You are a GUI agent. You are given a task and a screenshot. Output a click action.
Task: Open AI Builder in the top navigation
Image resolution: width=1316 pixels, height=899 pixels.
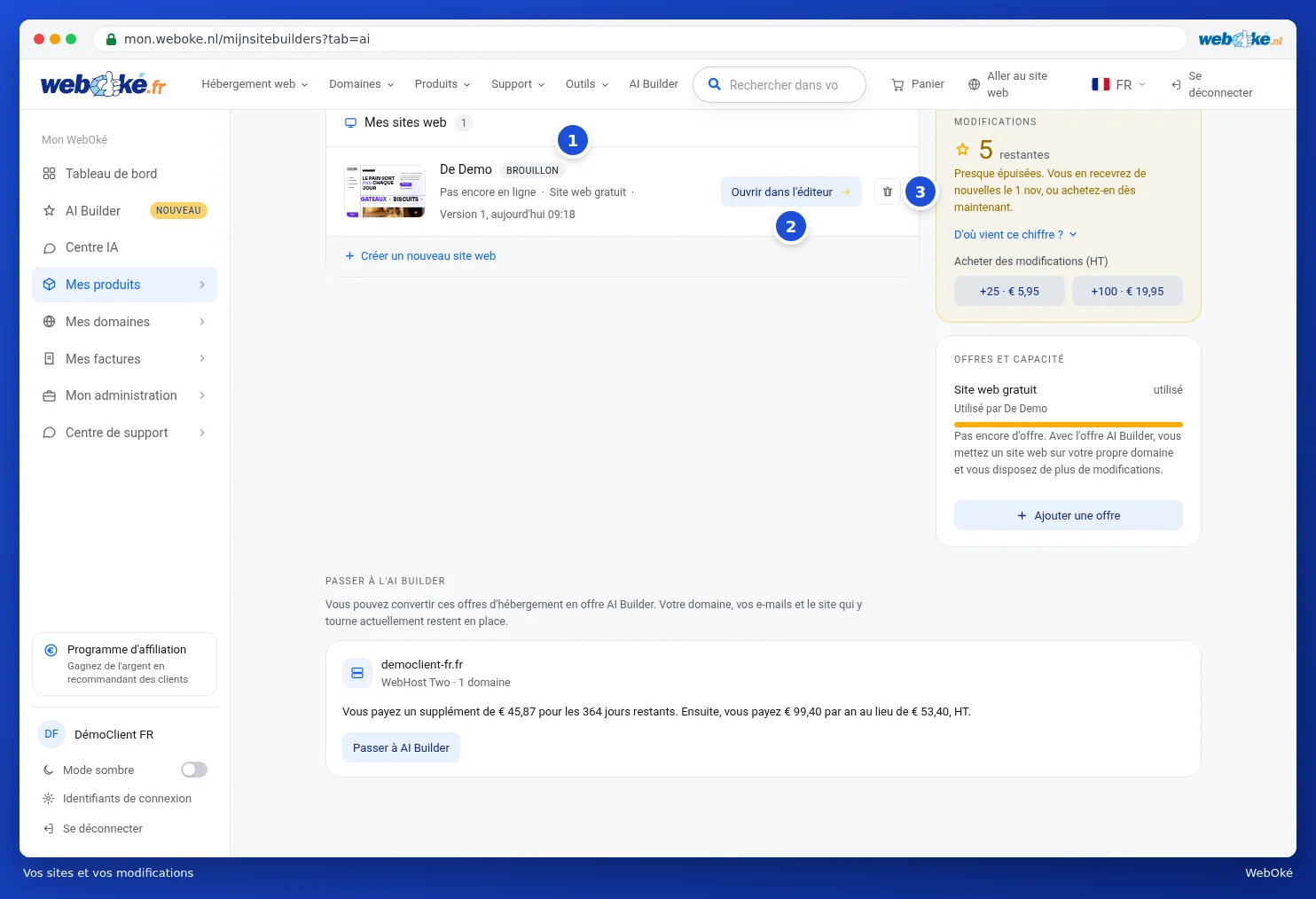(x=654, y=84)
